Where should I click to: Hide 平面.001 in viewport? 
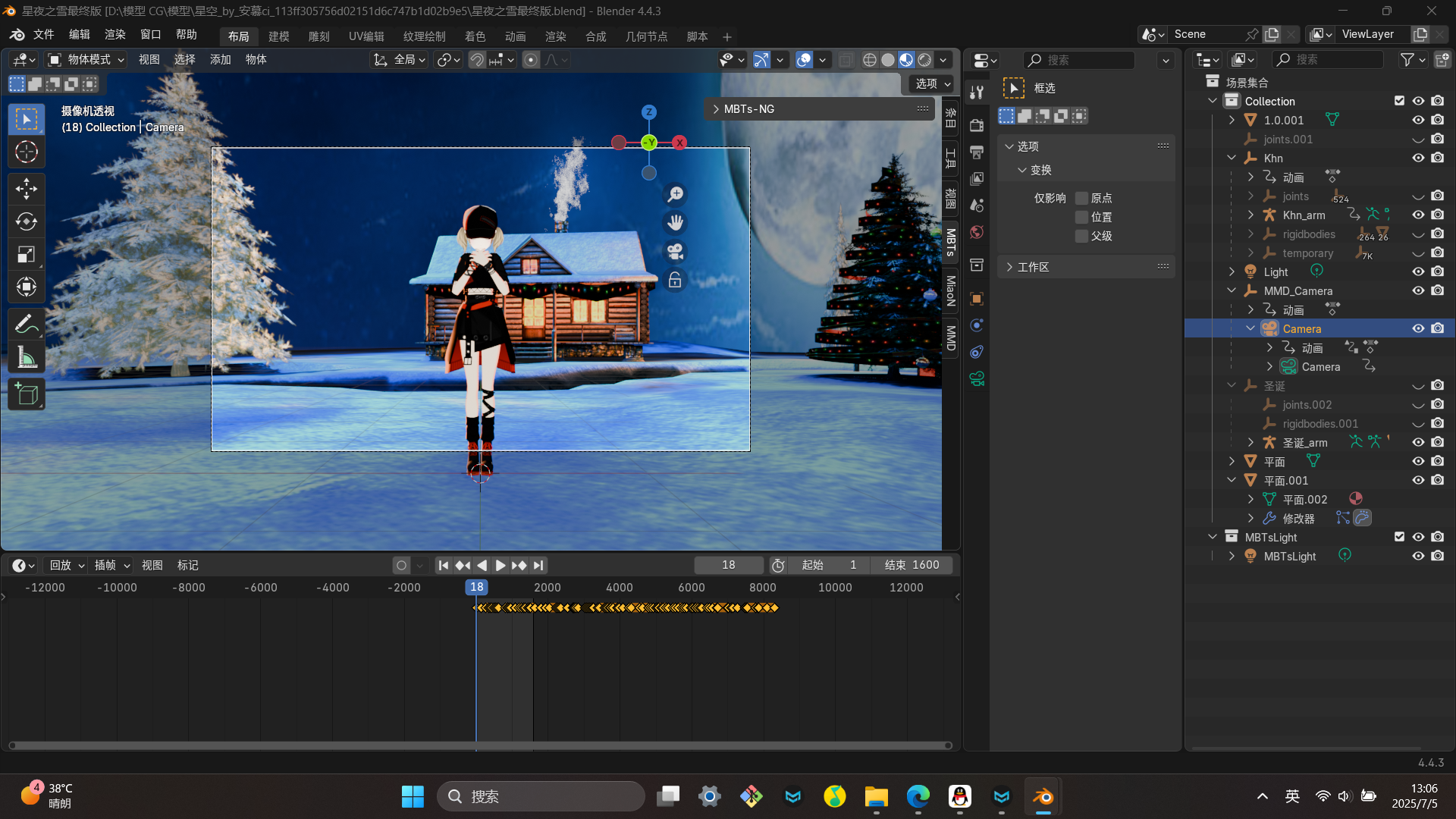(1418, 480)
